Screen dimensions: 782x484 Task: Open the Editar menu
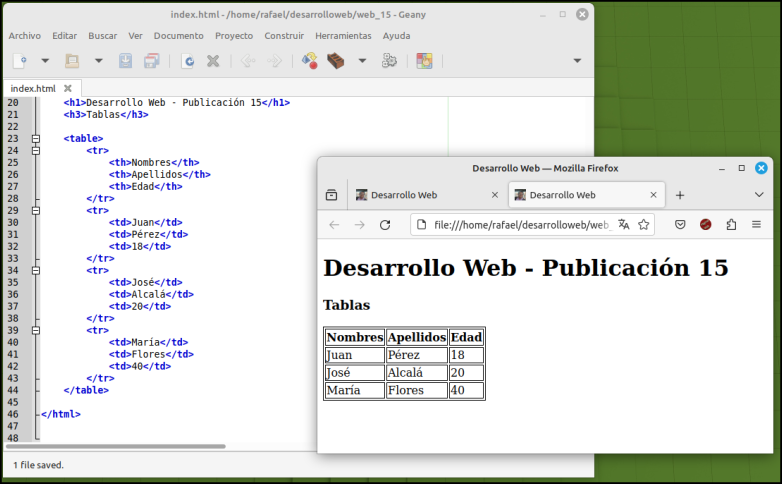64,36
